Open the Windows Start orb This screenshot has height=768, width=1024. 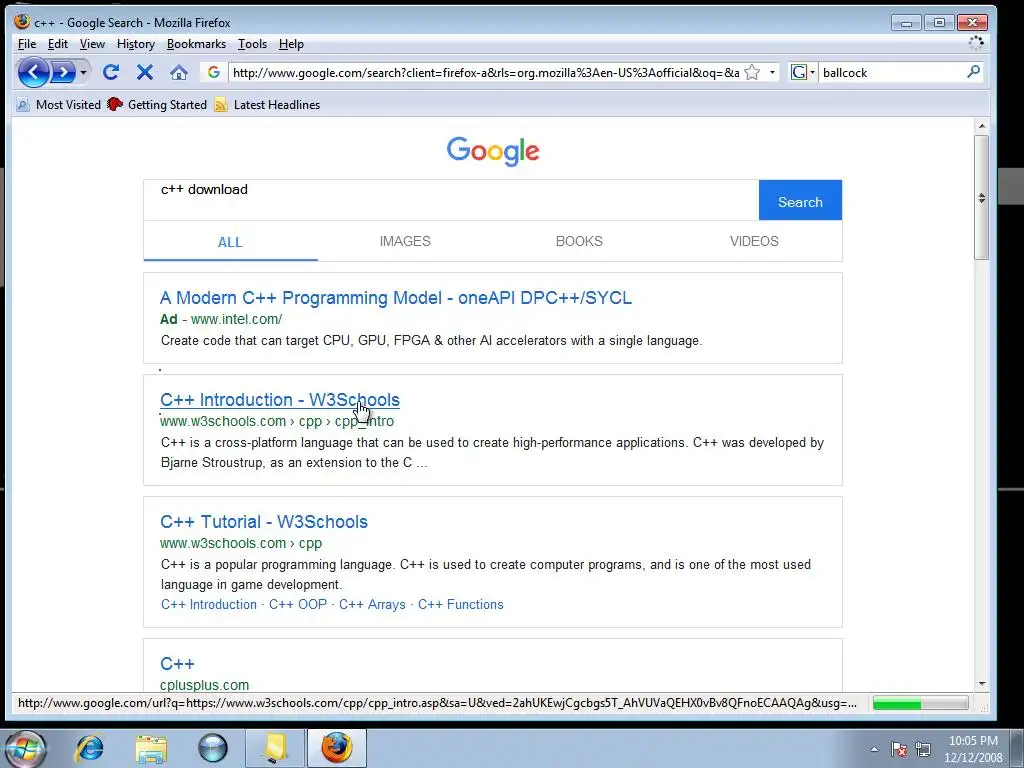[23, 748]
